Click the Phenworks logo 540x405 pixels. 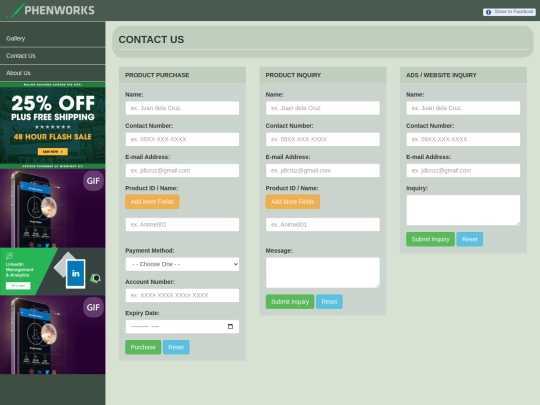point(51,10)
